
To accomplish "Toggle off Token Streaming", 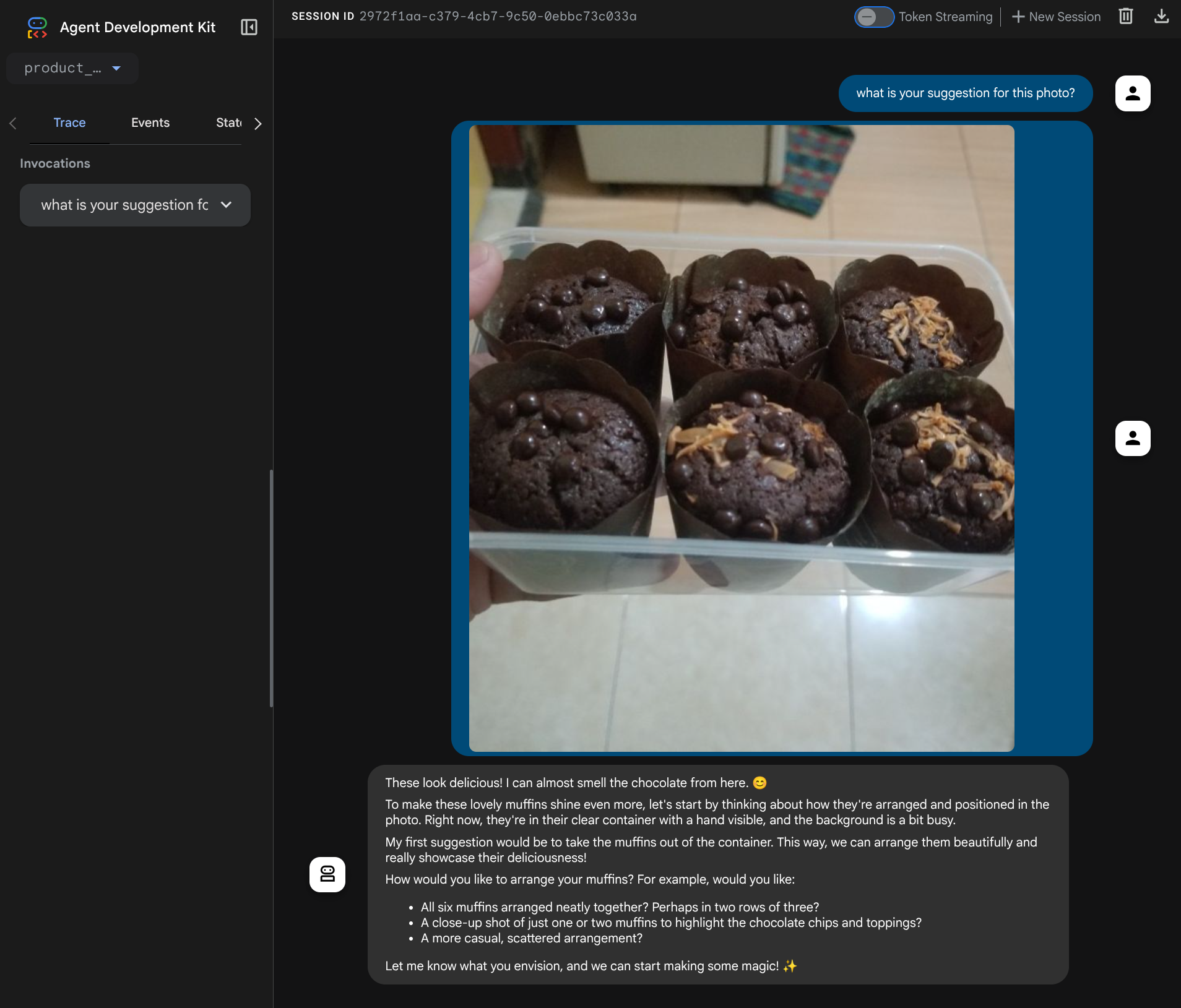I will point(875,17).
